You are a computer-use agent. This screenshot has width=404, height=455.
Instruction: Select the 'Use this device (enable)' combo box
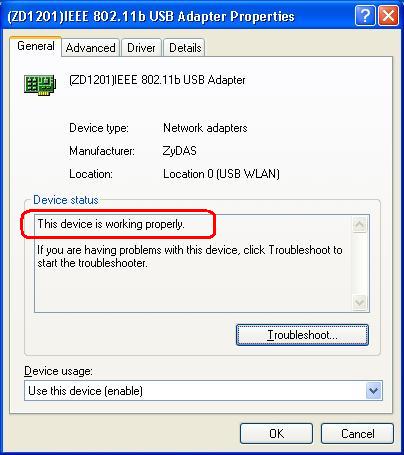(x=203, y=391)
